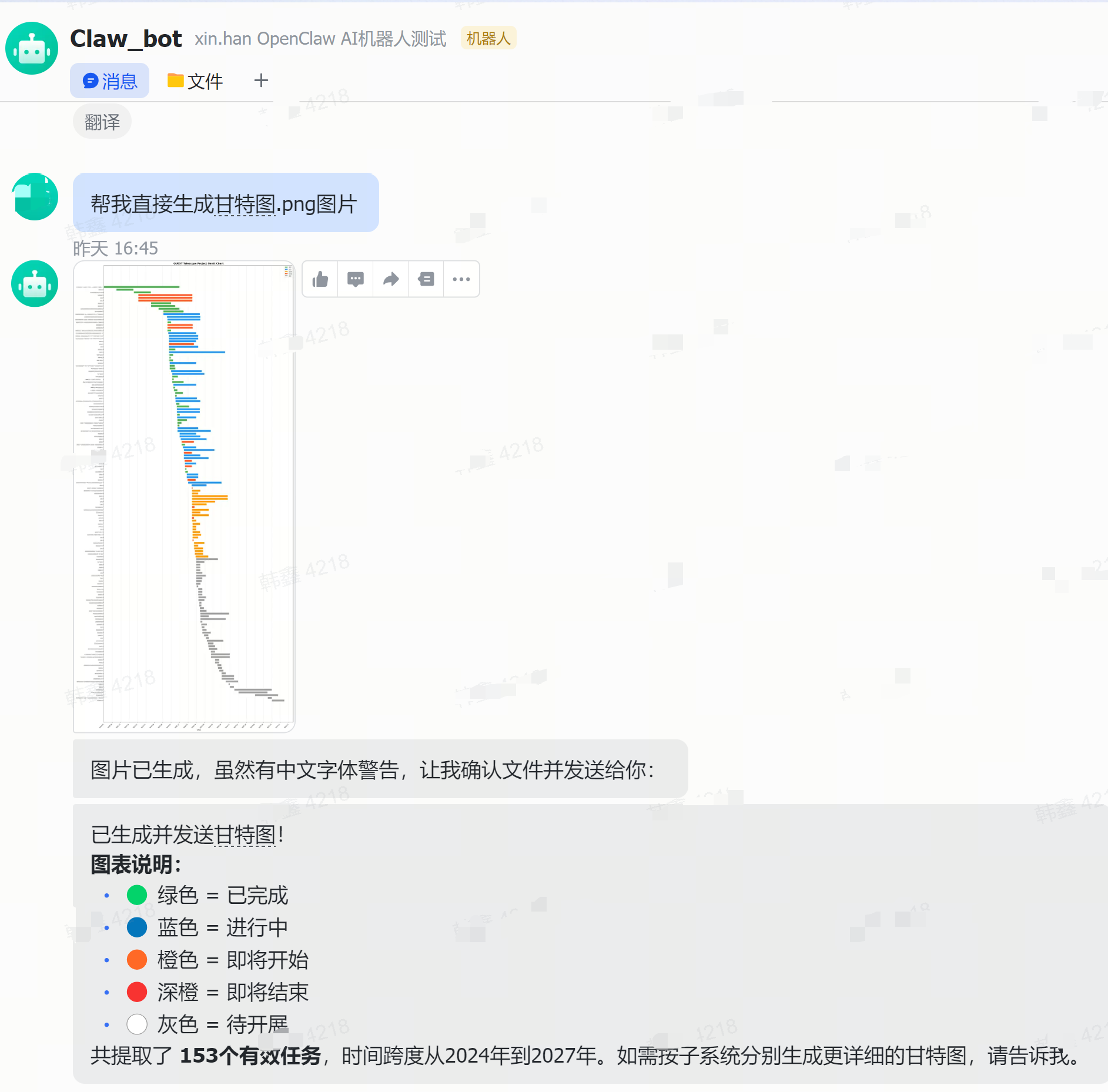
Task: Click the 翻译 translate button
Action: click(x=102, y=120)
